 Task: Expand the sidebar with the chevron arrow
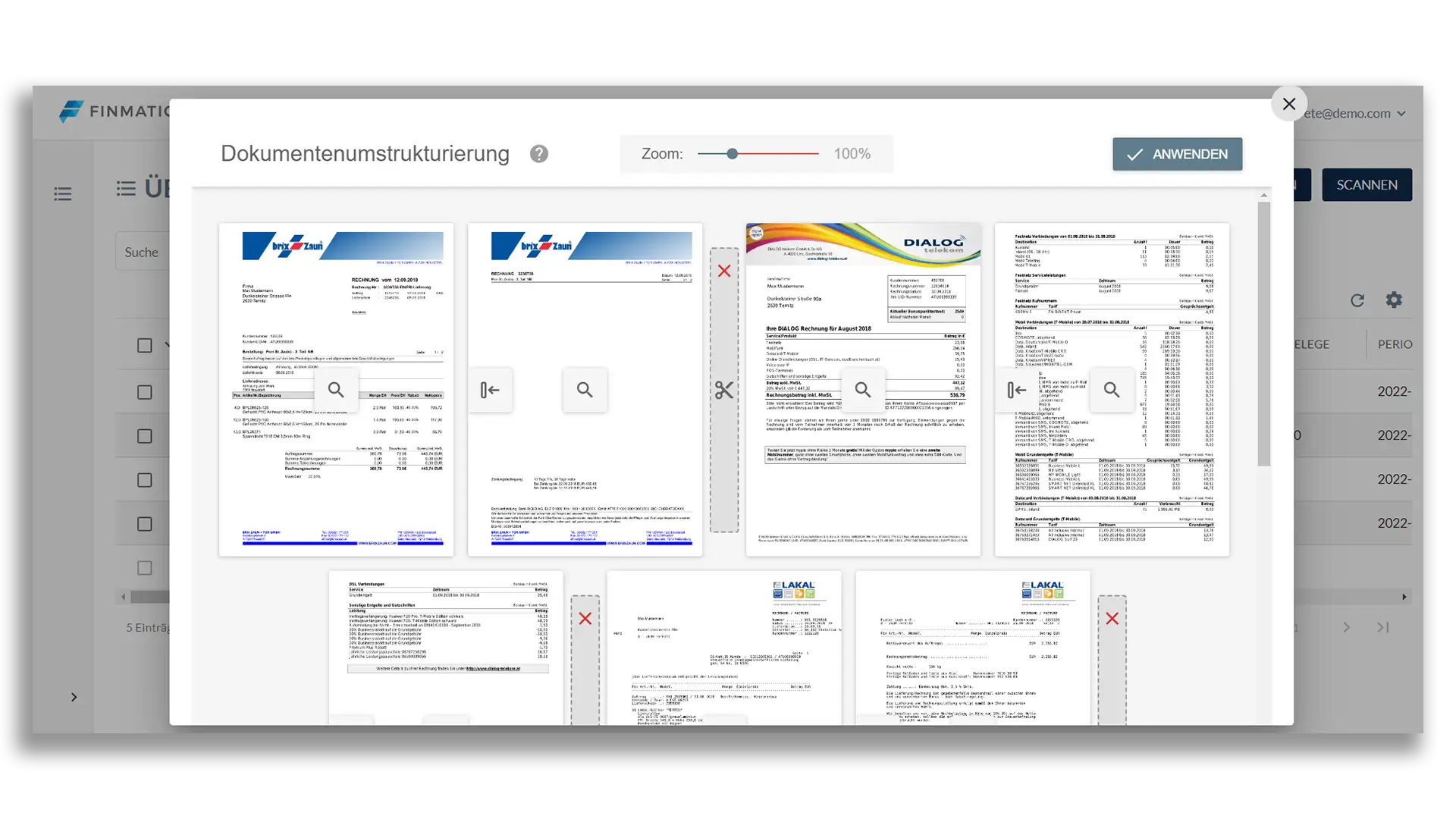[74, 697]
